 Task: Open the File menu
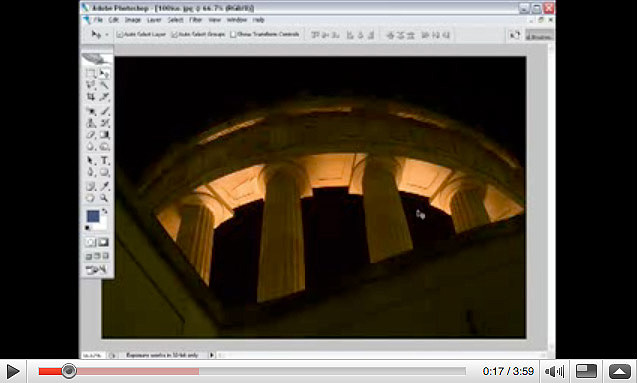98,20
